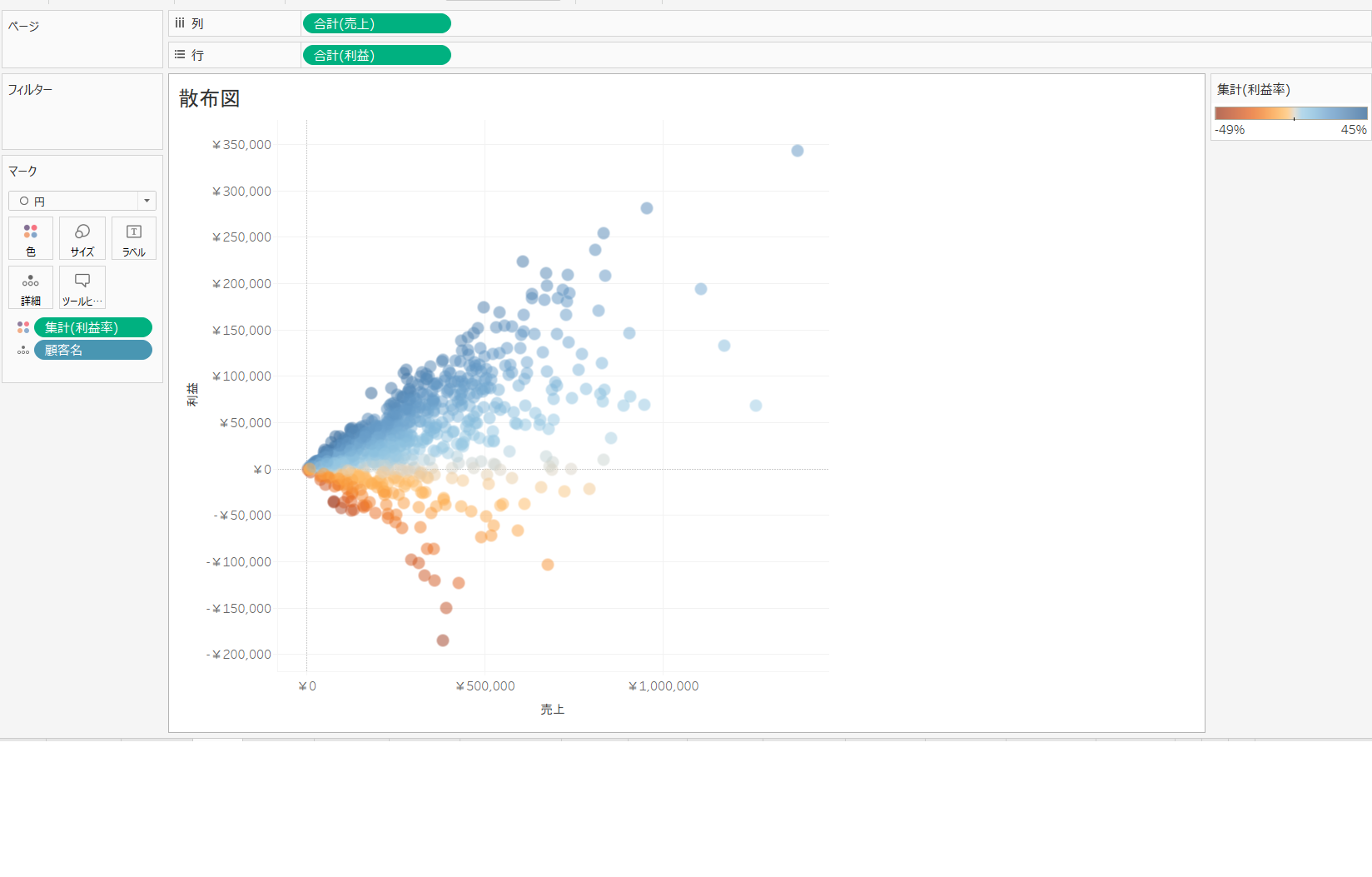Click color icon beside 集計(利益率) pill

click(23, 327)
